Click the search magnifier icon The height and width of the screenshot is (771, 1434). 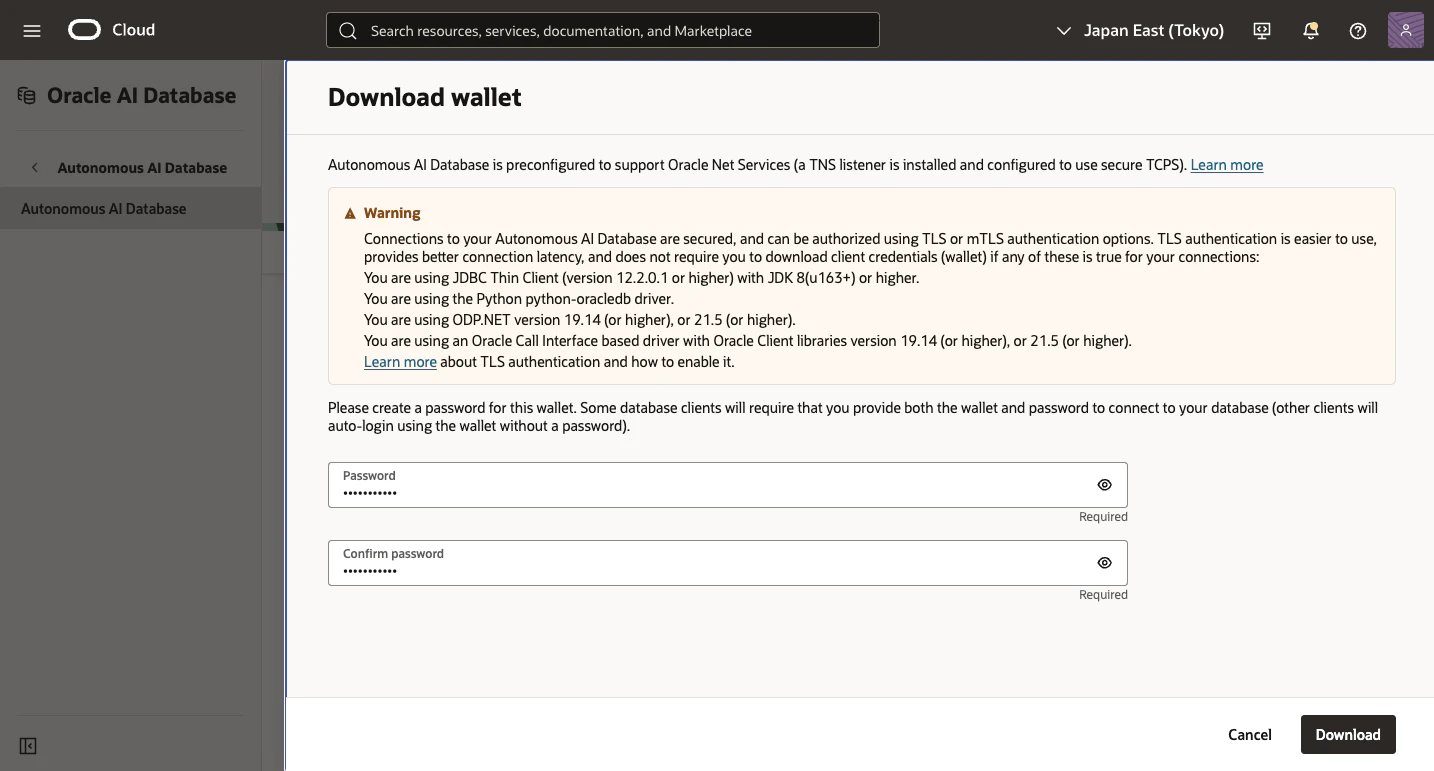(x=348, y=31)
